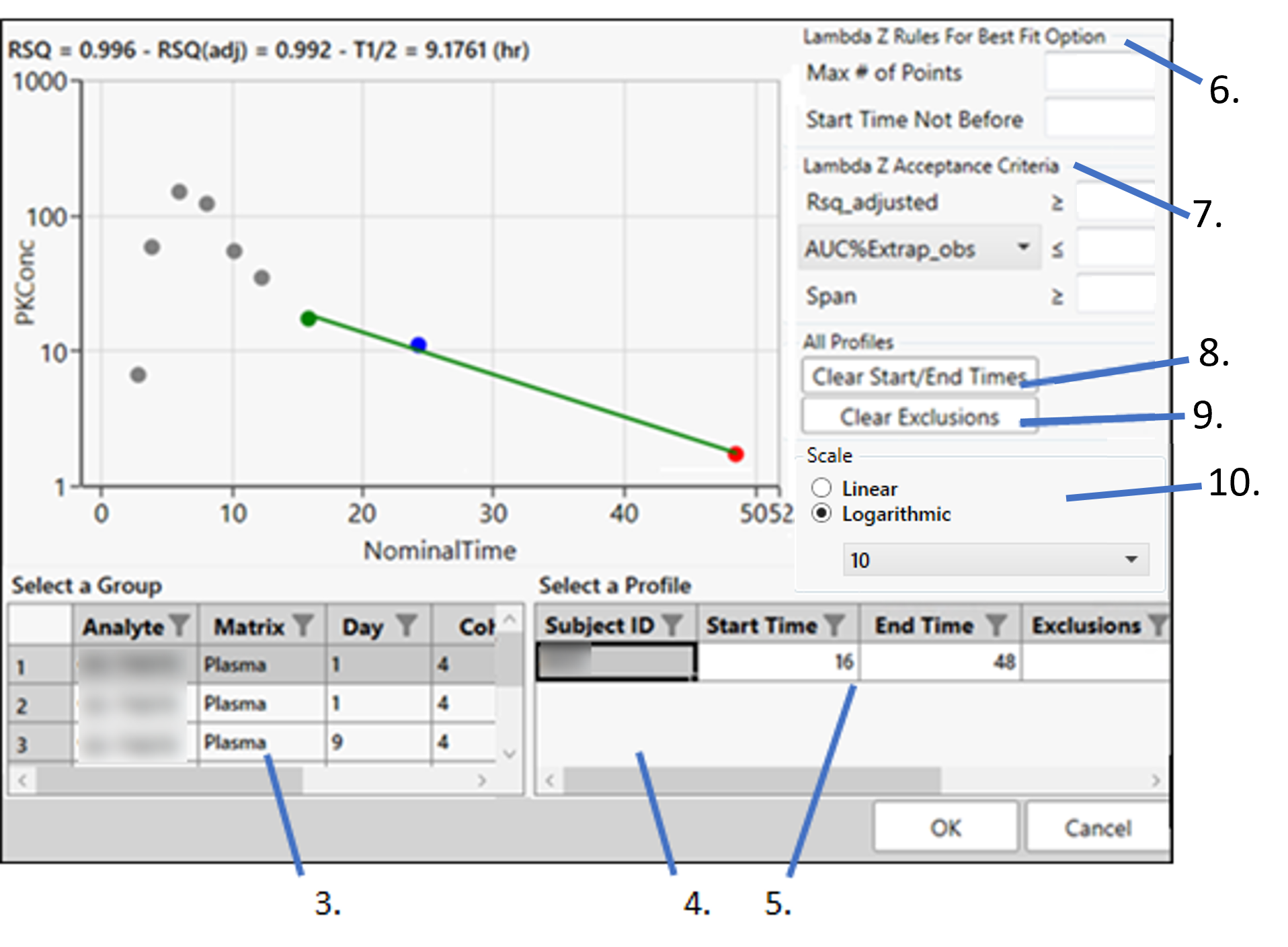Select the red end point on plot

[735, 454]
